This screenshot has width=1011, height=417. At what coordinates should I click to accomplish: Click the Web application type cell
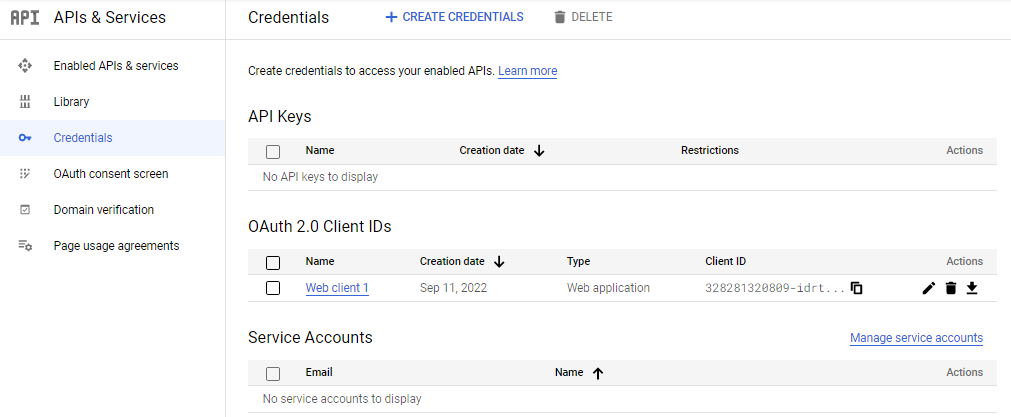pos(608,288)
